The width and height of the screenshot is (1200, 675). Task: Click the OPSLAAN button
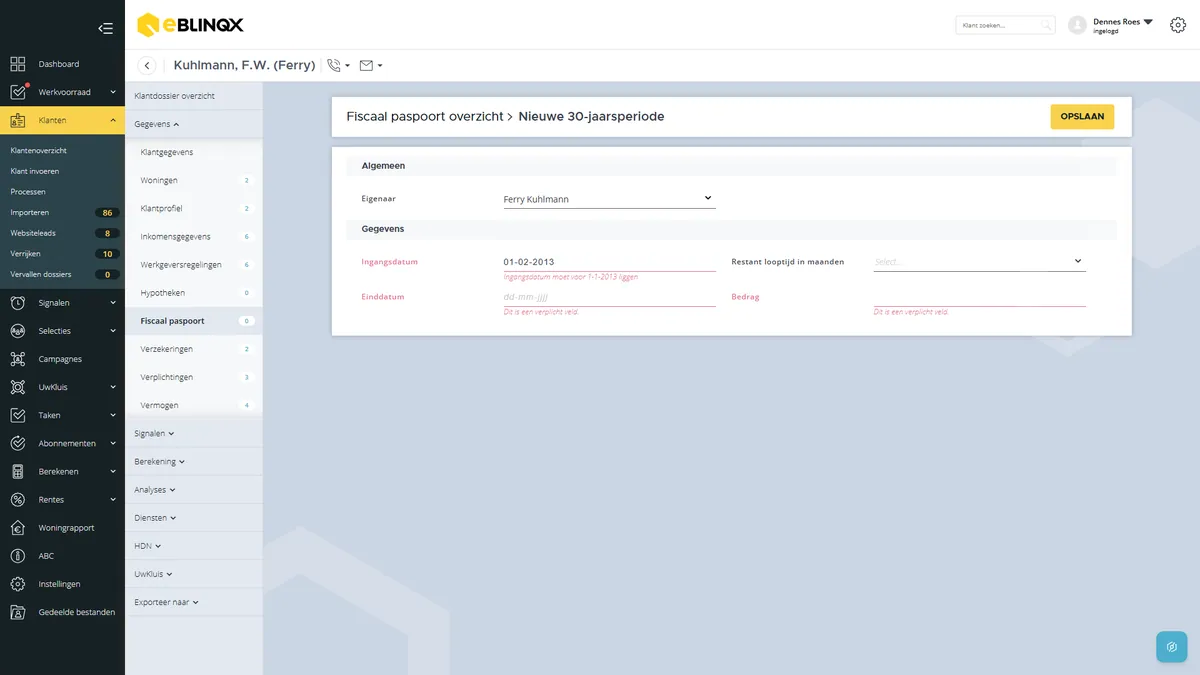click(x=1082, y=117)
